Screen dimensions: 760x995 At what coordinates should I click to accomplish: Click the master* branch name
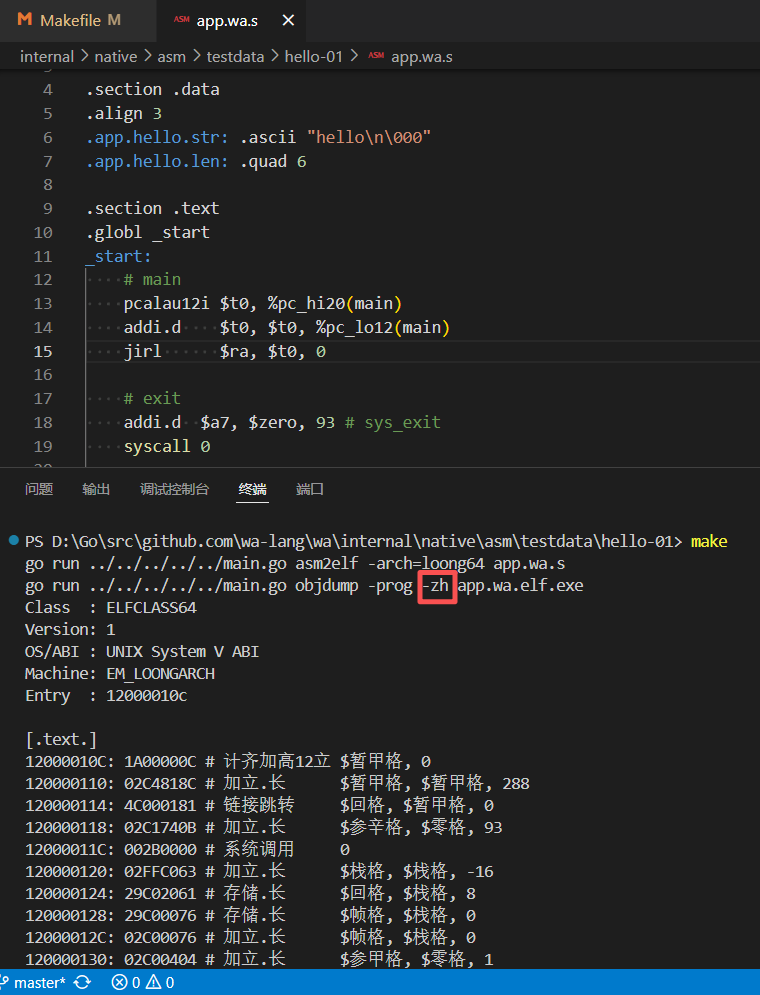pyautogui.click(x=40, y=983)
